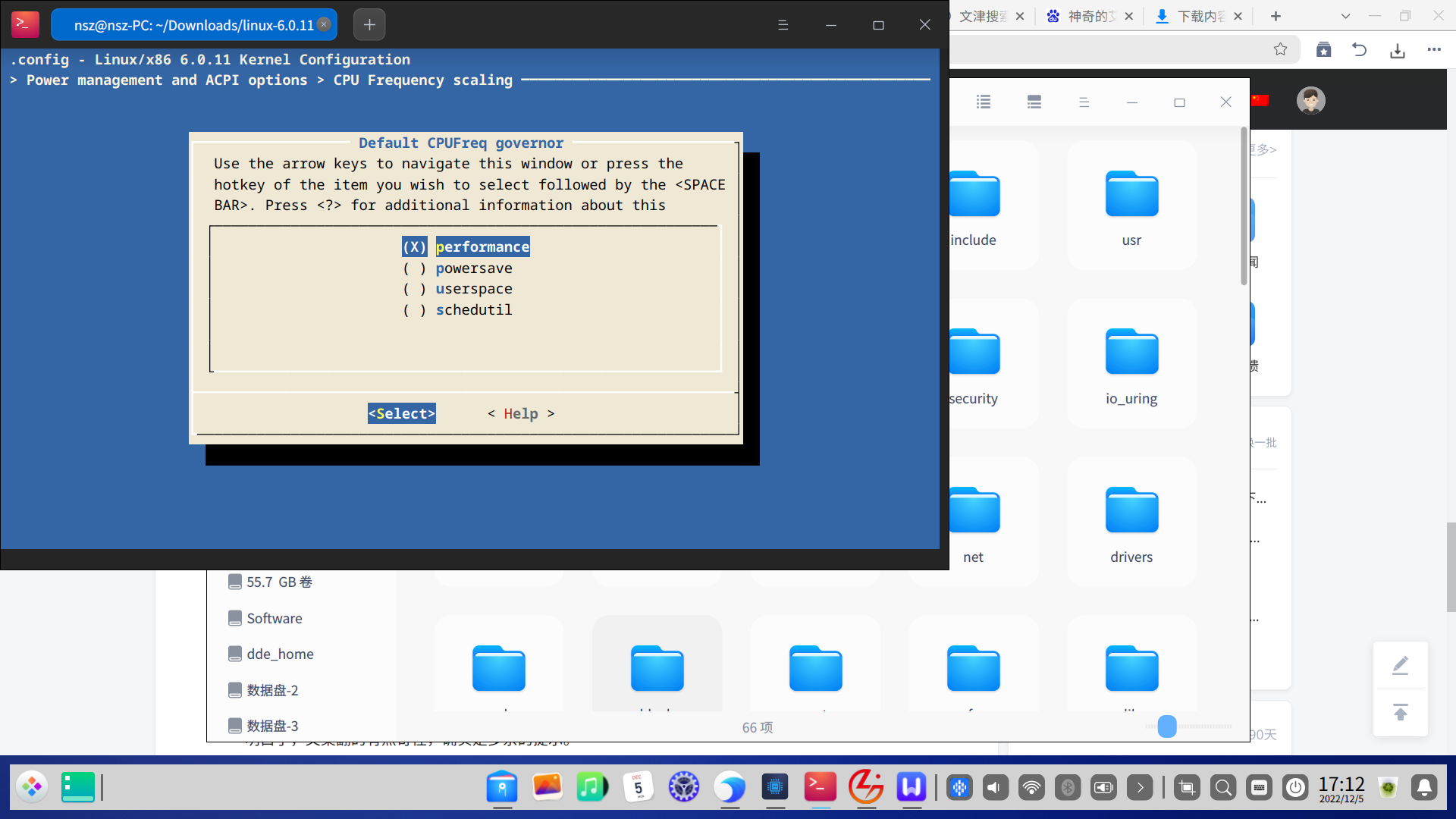Open screenshot tool in dock tray
Screen dimensions: 1456x819
pos(1187,788)
